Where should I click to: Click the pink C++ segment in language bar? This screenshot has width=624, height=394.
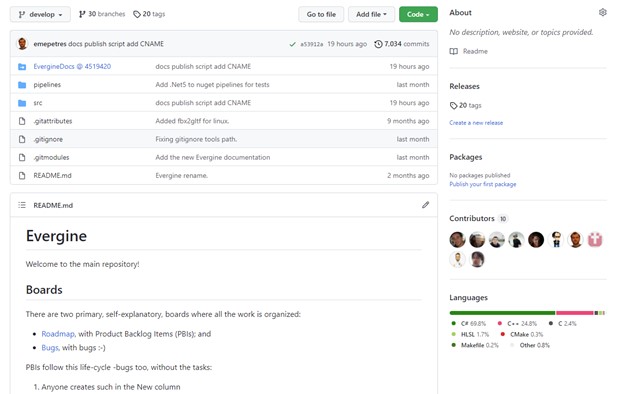tap(575, 313)
